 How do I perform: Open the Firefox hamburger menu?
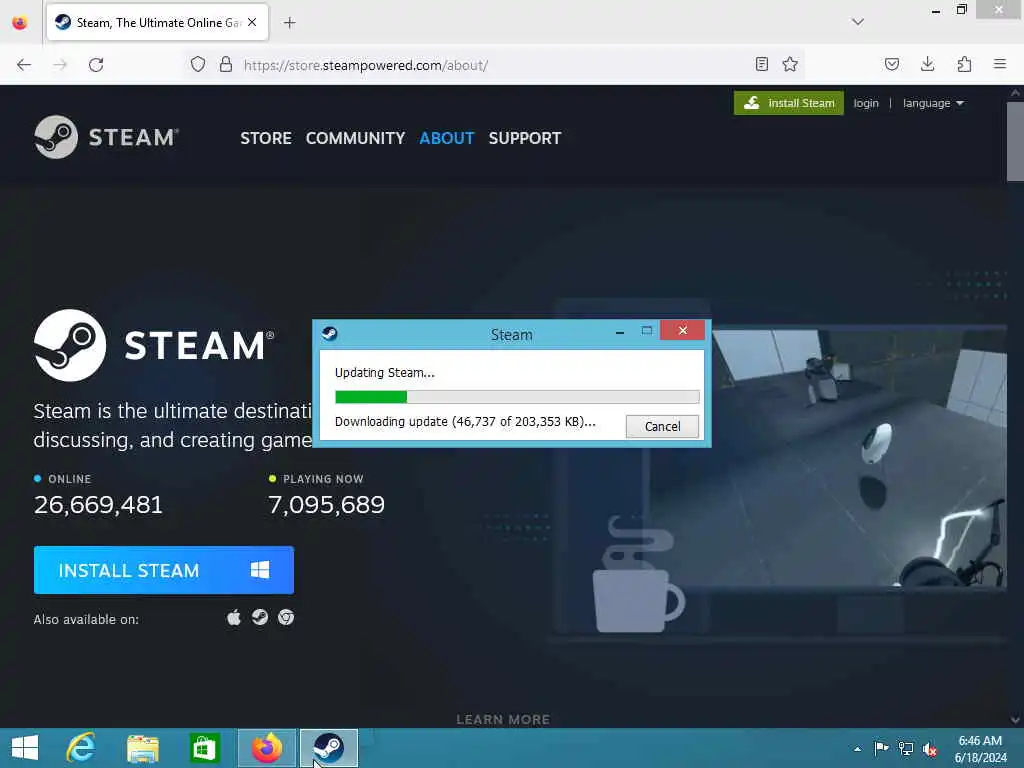[x=1000, y=65]
